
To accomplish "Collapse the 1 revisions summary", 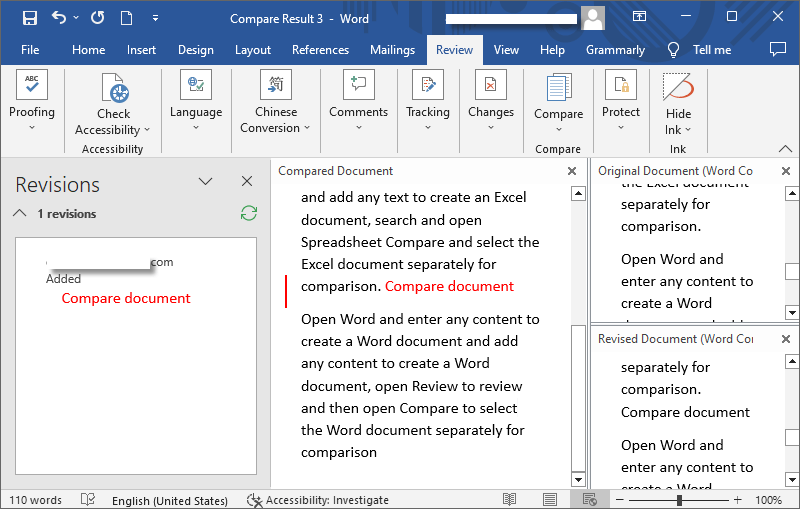I will 19,213.
